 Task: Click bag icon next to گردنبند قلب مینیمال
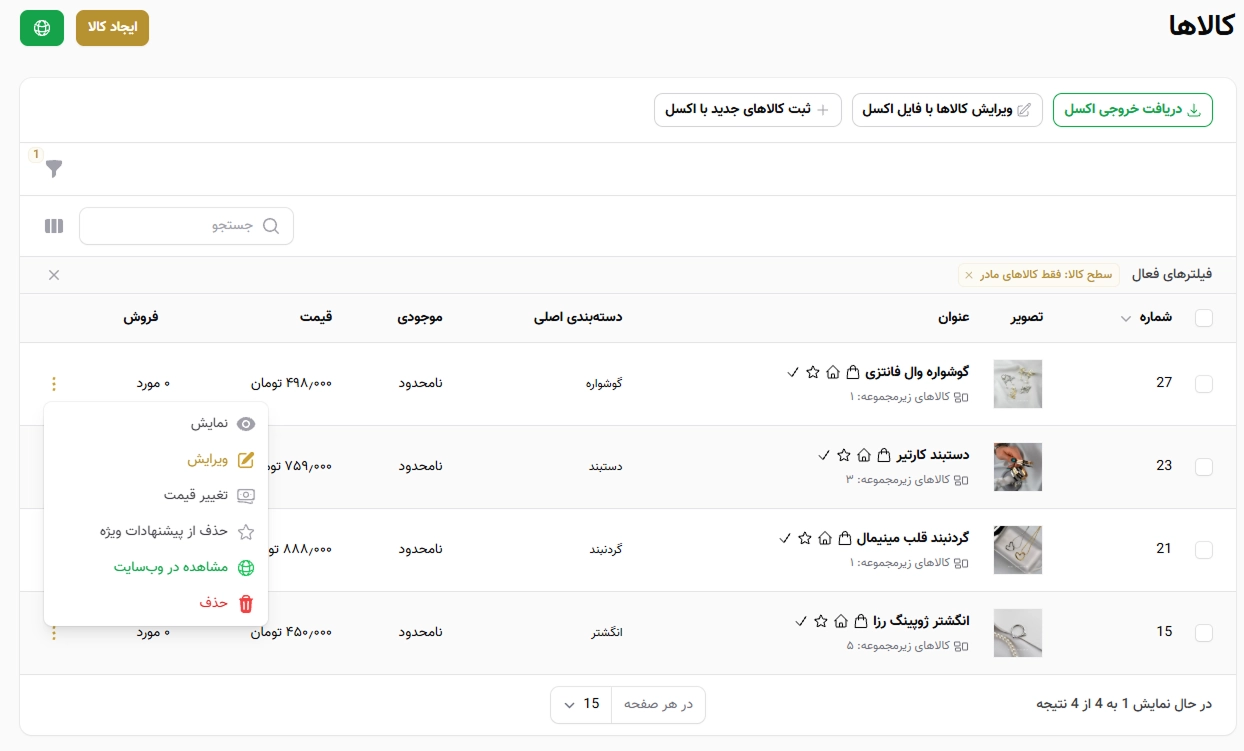pyautogui.click(x=844, y=538)
